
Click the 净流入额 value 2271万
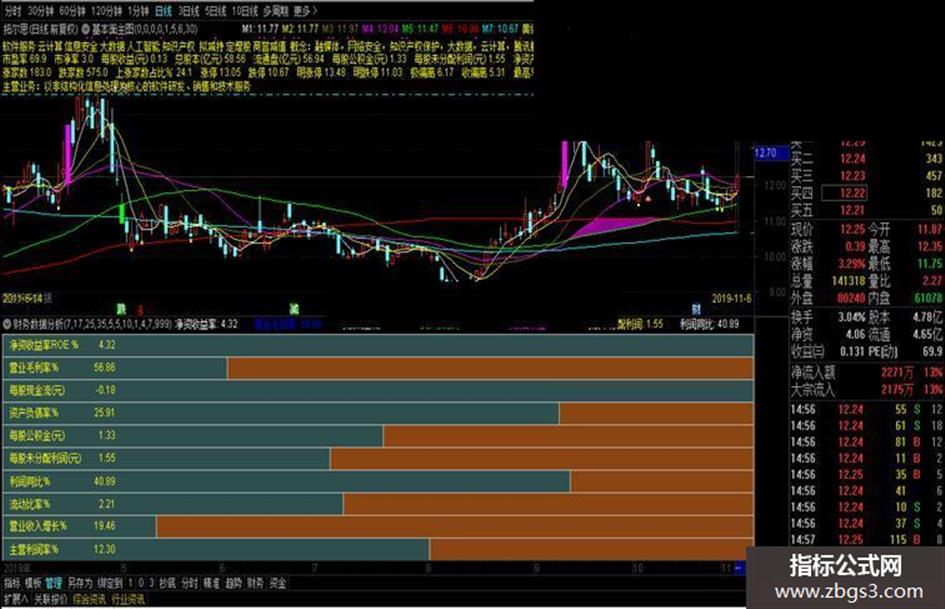tap(897, 373)
